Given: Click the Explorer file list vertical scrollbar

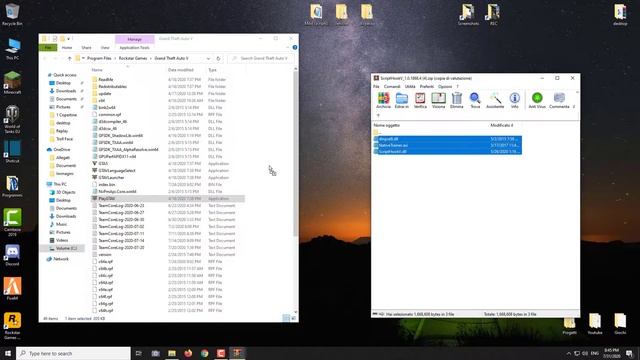Looking at the screenshot, I should [295, 153].
